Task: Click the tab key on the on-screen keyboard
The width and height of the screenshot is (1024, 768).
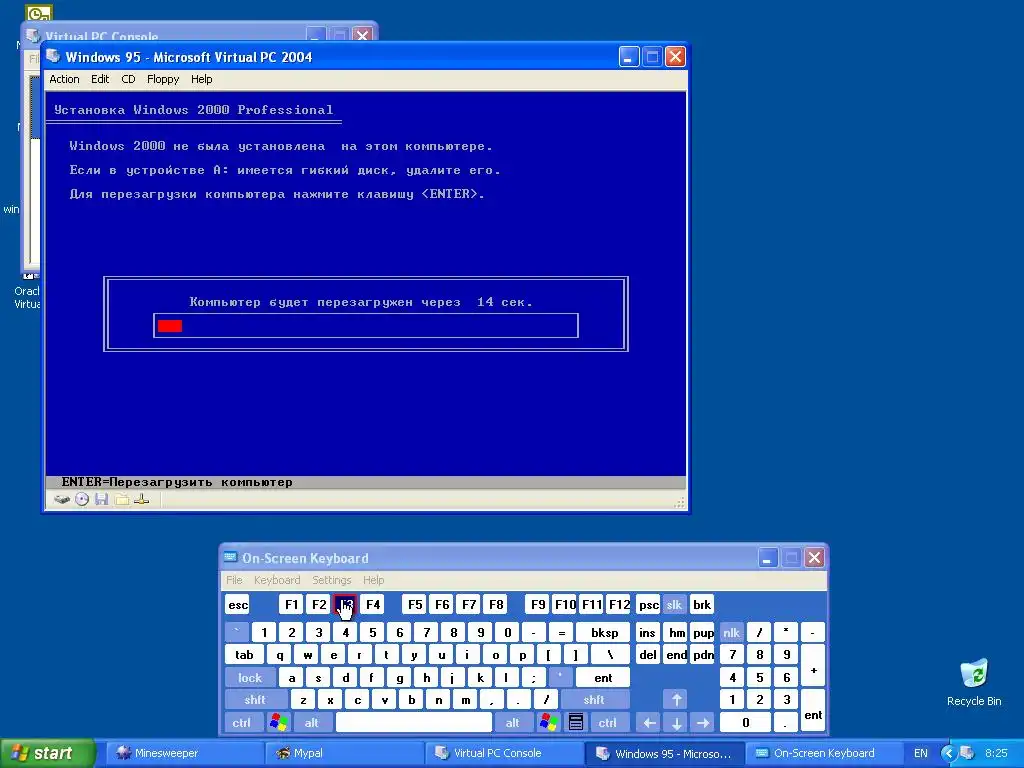Action: tap(244, 654)
